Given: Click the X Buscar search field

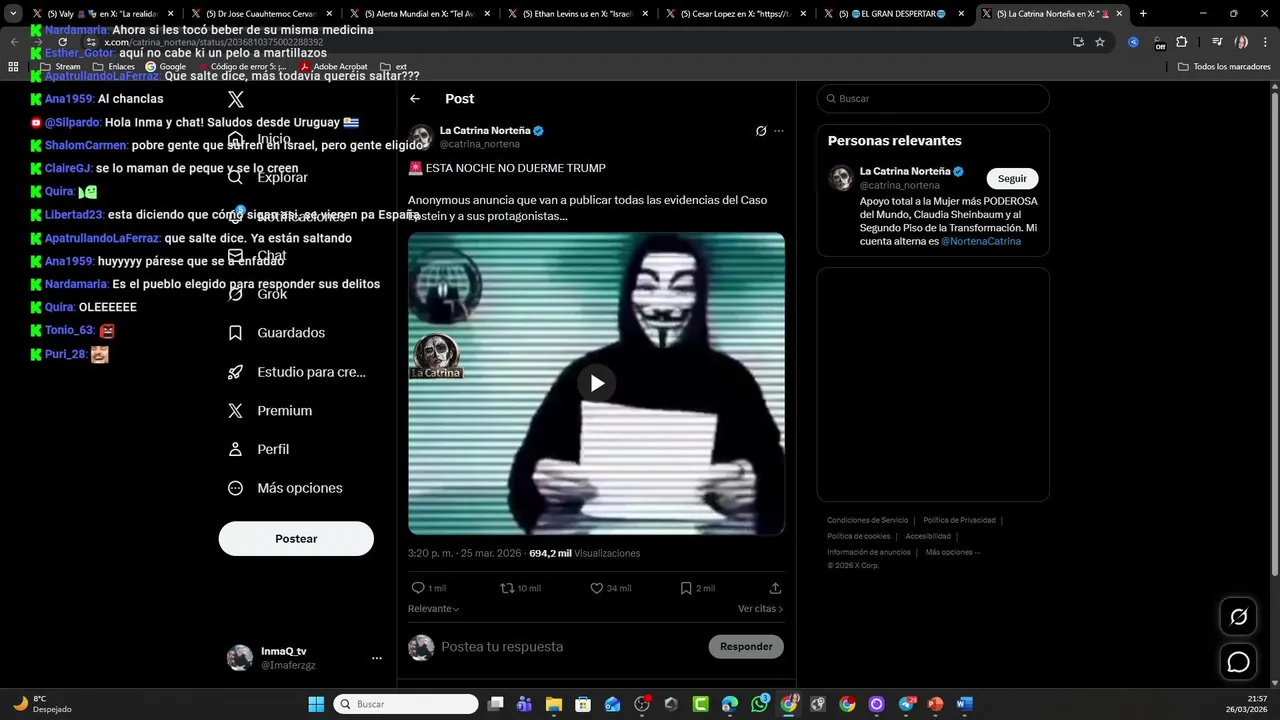Looking at the screenshot, I should (x=933, y=99).
